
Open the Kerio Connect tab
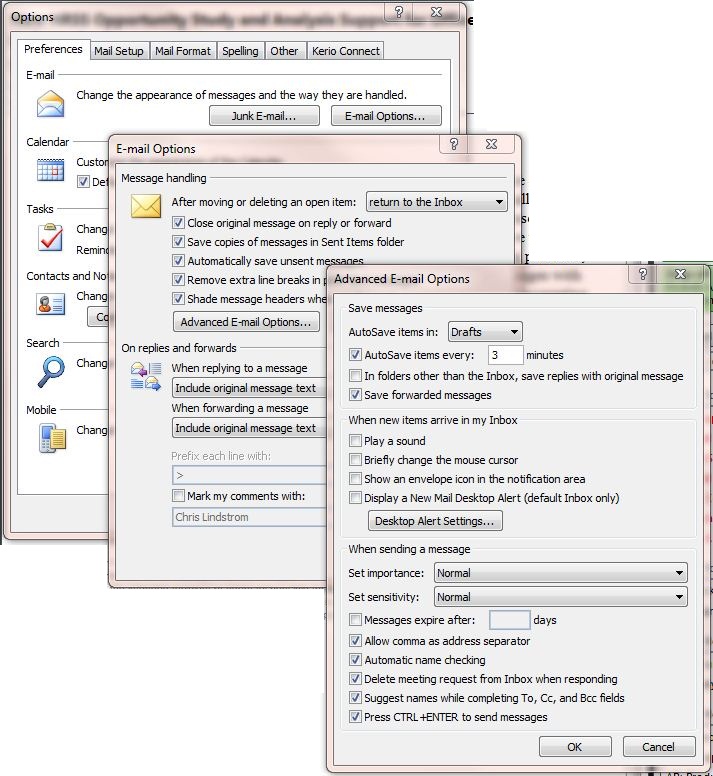tap(346, 51)
